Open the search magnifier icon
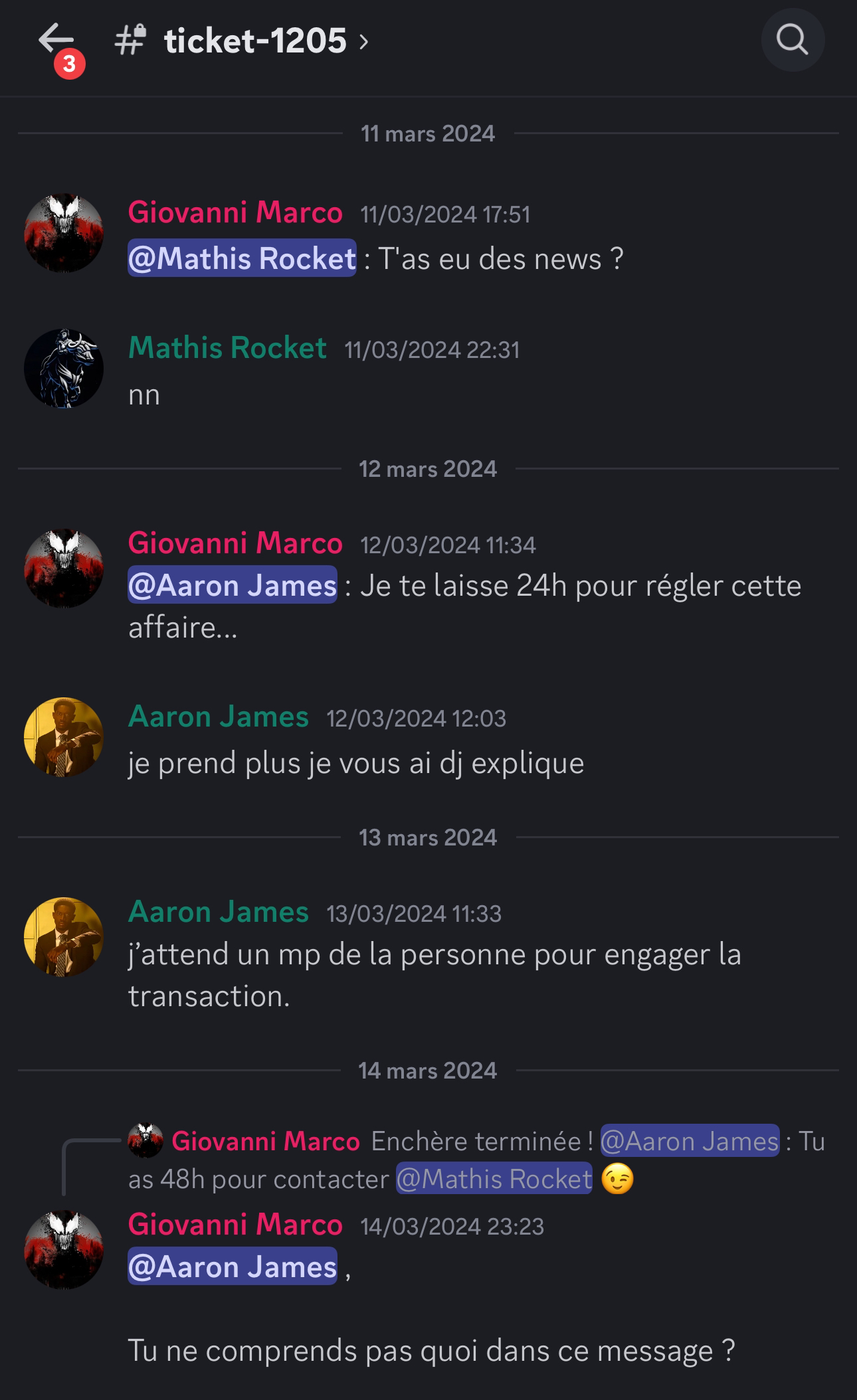857x1400 pixels. click(793, 40)
